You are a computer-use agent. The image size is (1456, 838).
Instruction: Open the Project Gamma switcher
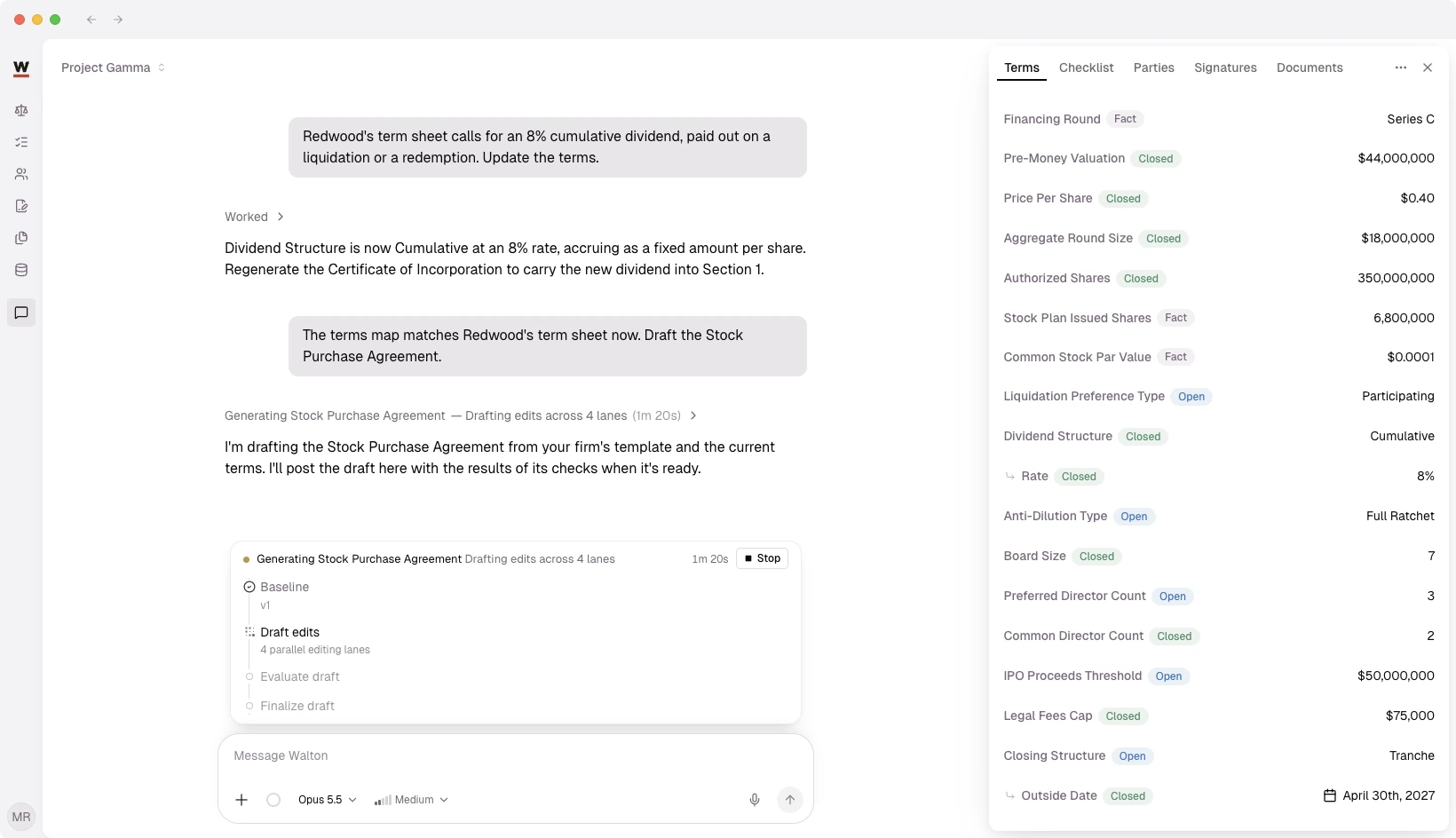(113, 67)
